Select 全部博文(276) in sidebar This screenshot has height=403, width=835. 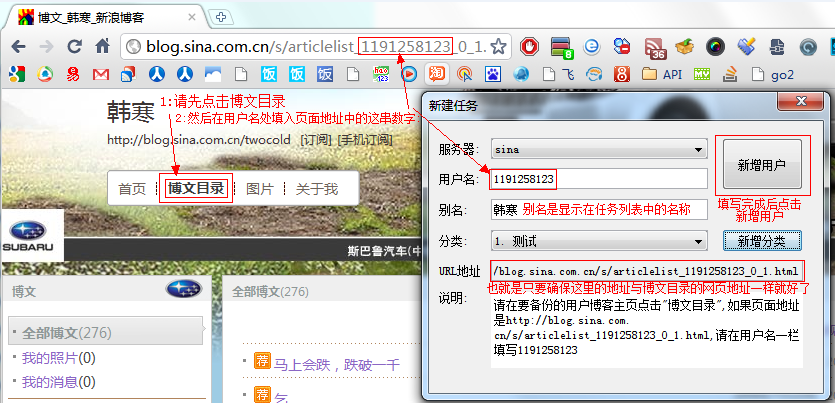pos(105,333)
